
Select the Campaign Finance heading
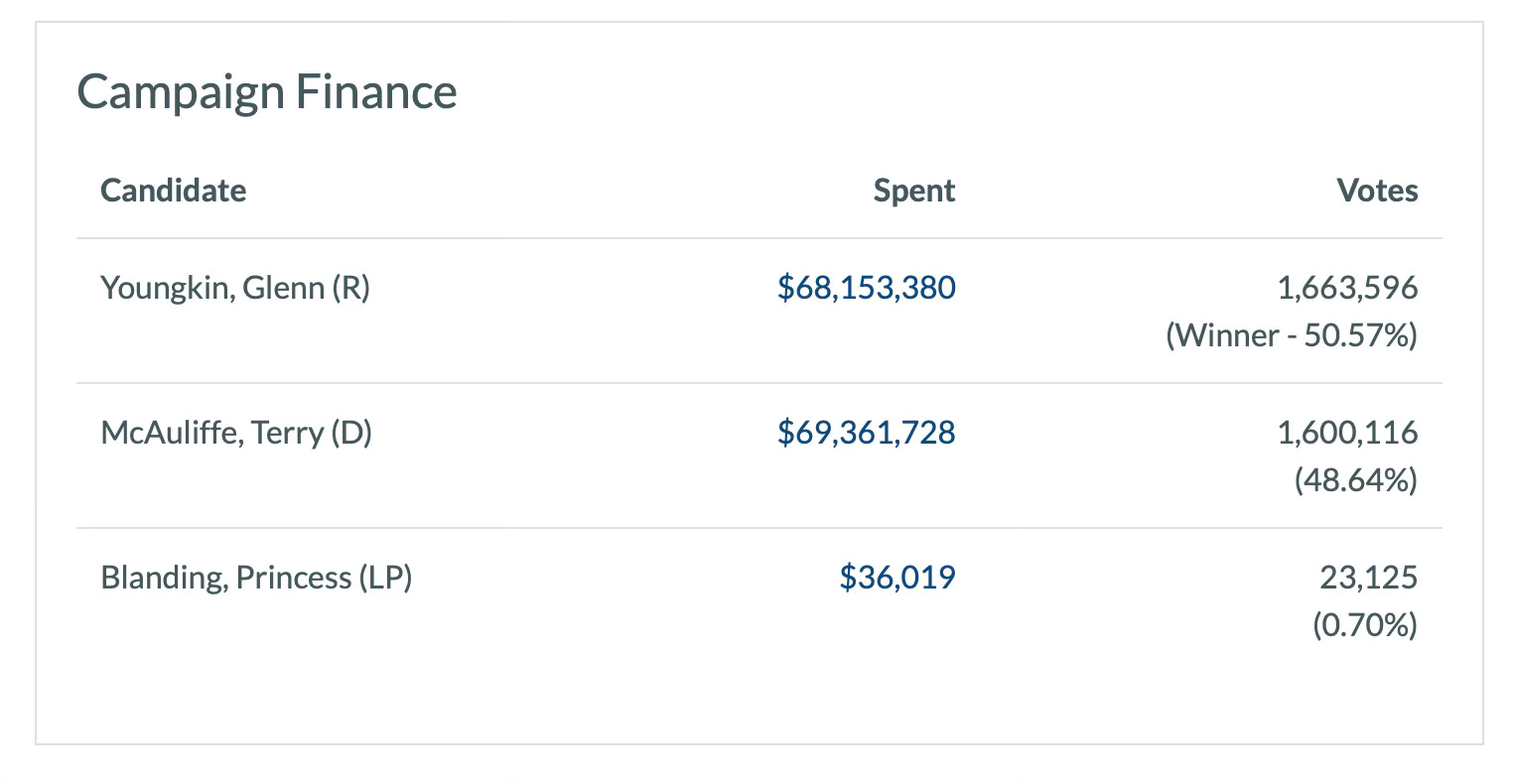(267, 92)
